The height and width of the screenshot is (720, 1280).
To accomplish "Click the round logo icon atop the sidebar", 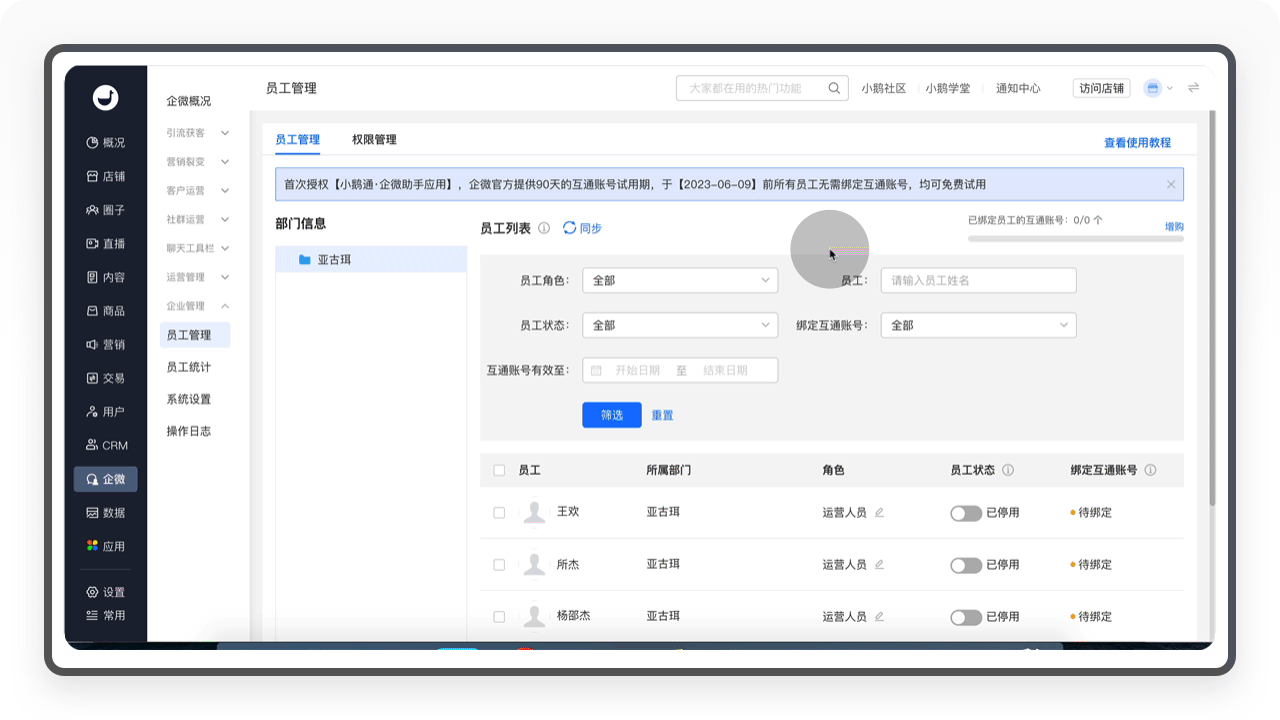I will click(x=105, y=97).
